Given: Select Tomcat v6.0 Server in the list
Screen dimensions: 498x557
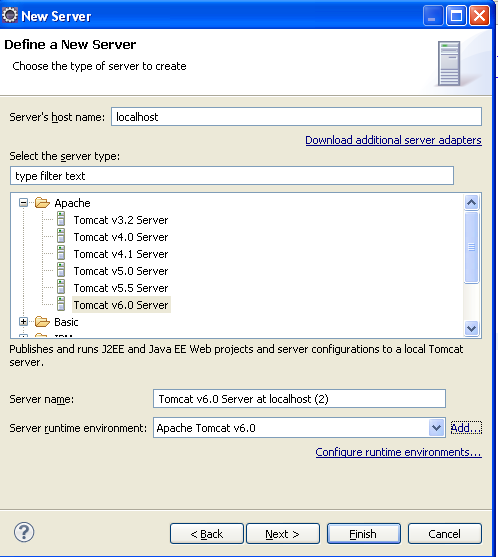Looking at the screenshot, I should [121, 305].
